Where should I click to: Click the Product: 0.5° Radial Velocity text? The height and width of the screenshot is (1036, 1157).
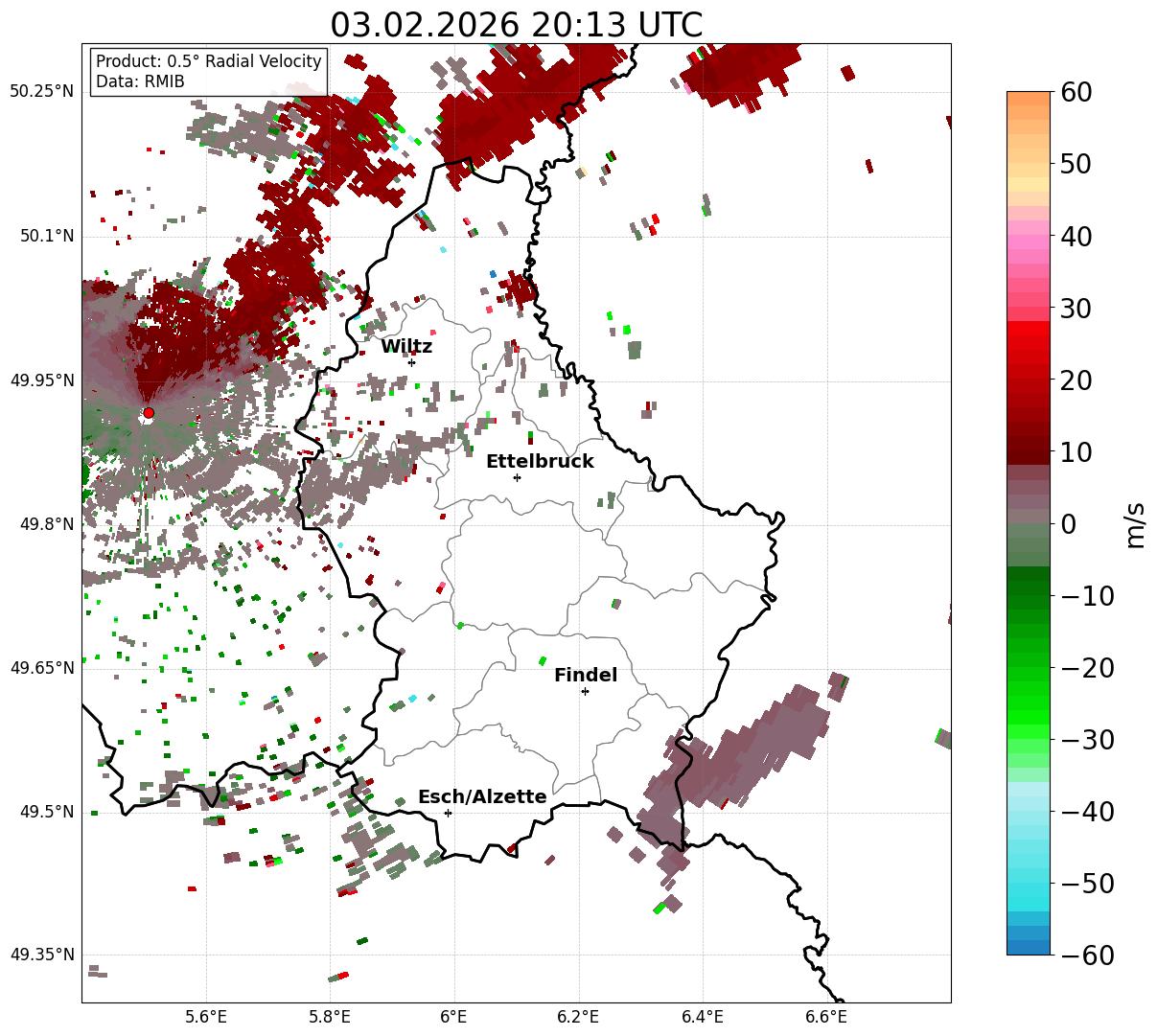pyautogui.click(x=209, y=61)
